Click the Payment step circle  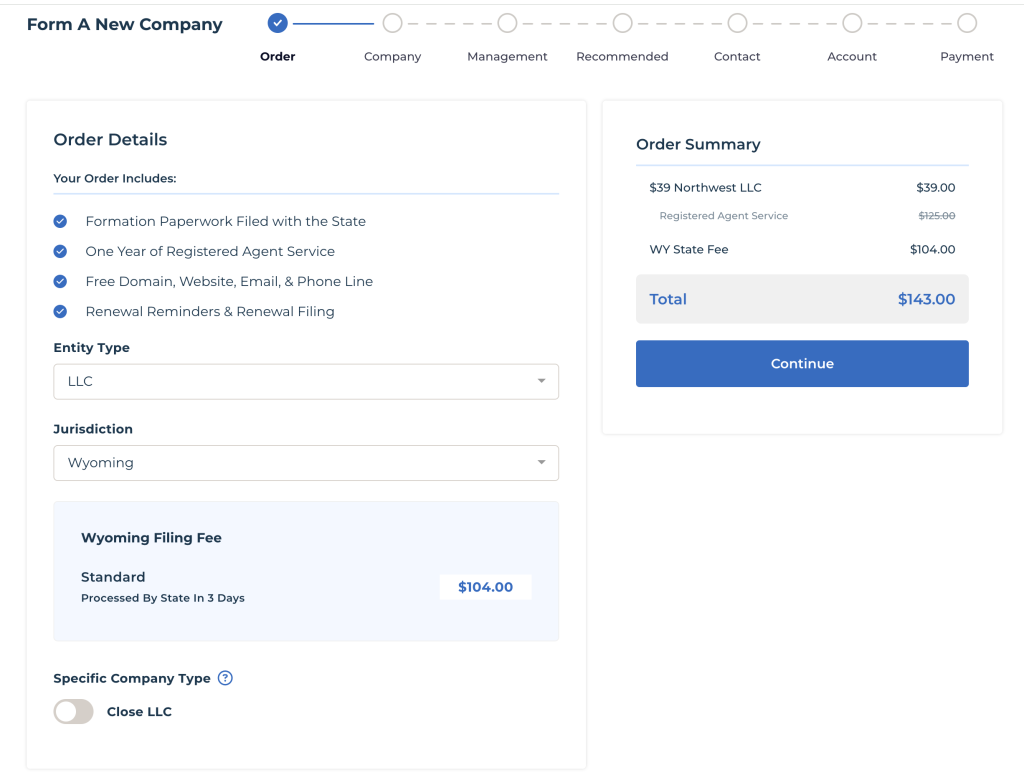(967, 23)
